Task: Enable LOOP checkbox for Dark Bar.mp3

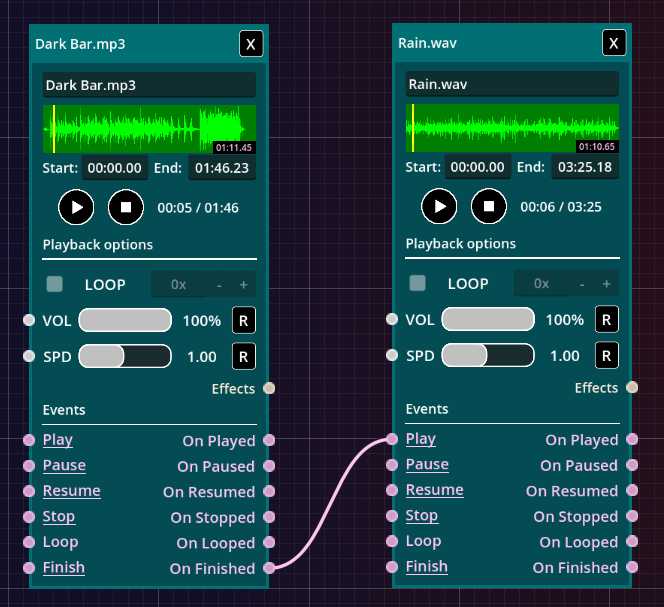Action: coord(54,284)
